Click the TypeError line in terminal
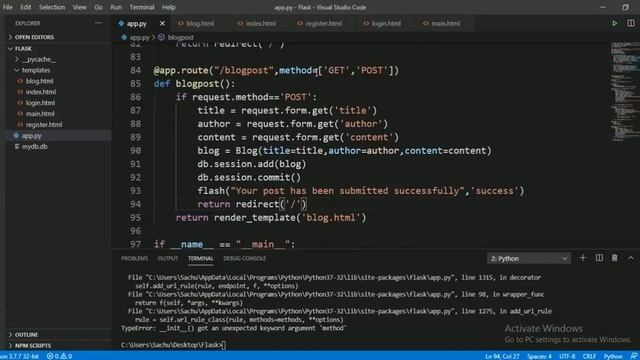This screenshot has width=640, height=360. point(233,328)
